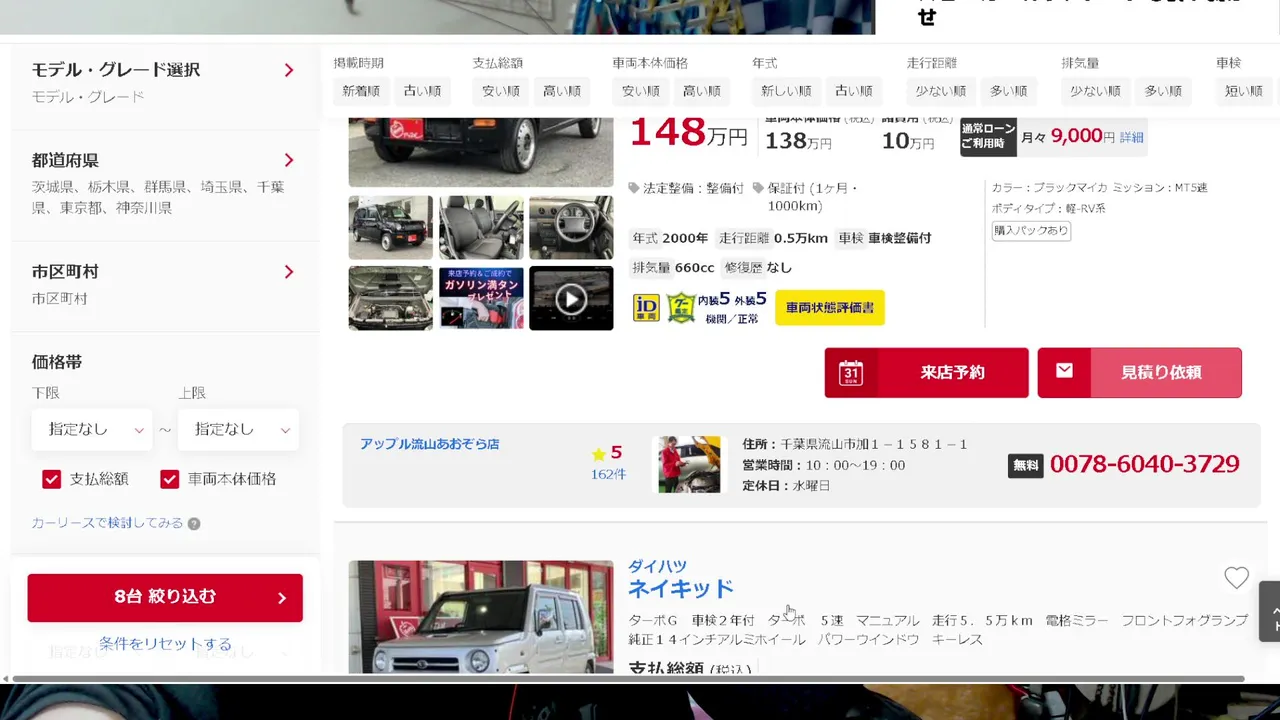Sort 支払総額 by 安い順
The height and width of the screenshot is (720, 1280).
tap(501, 91)
